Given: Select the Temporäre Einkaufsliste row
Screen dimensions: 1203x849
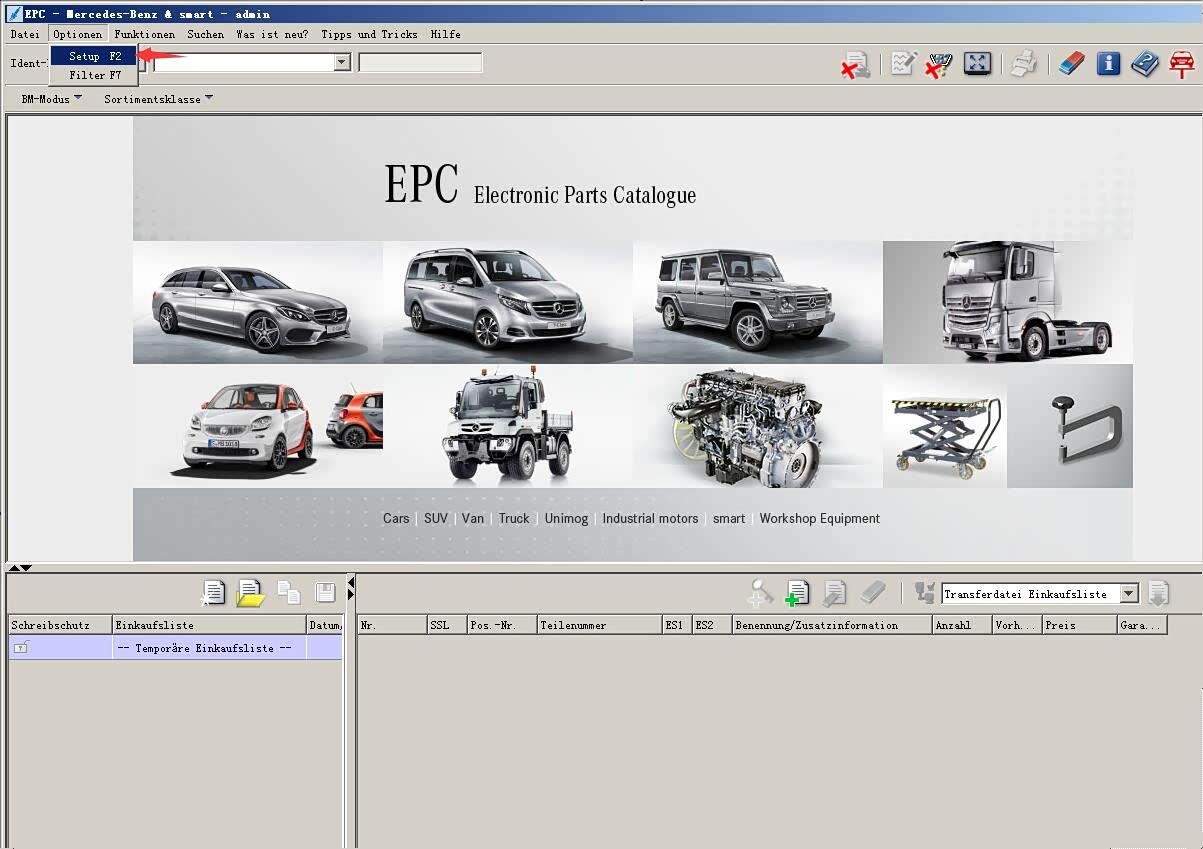Looking at the screenshot, I should (175, 648).
